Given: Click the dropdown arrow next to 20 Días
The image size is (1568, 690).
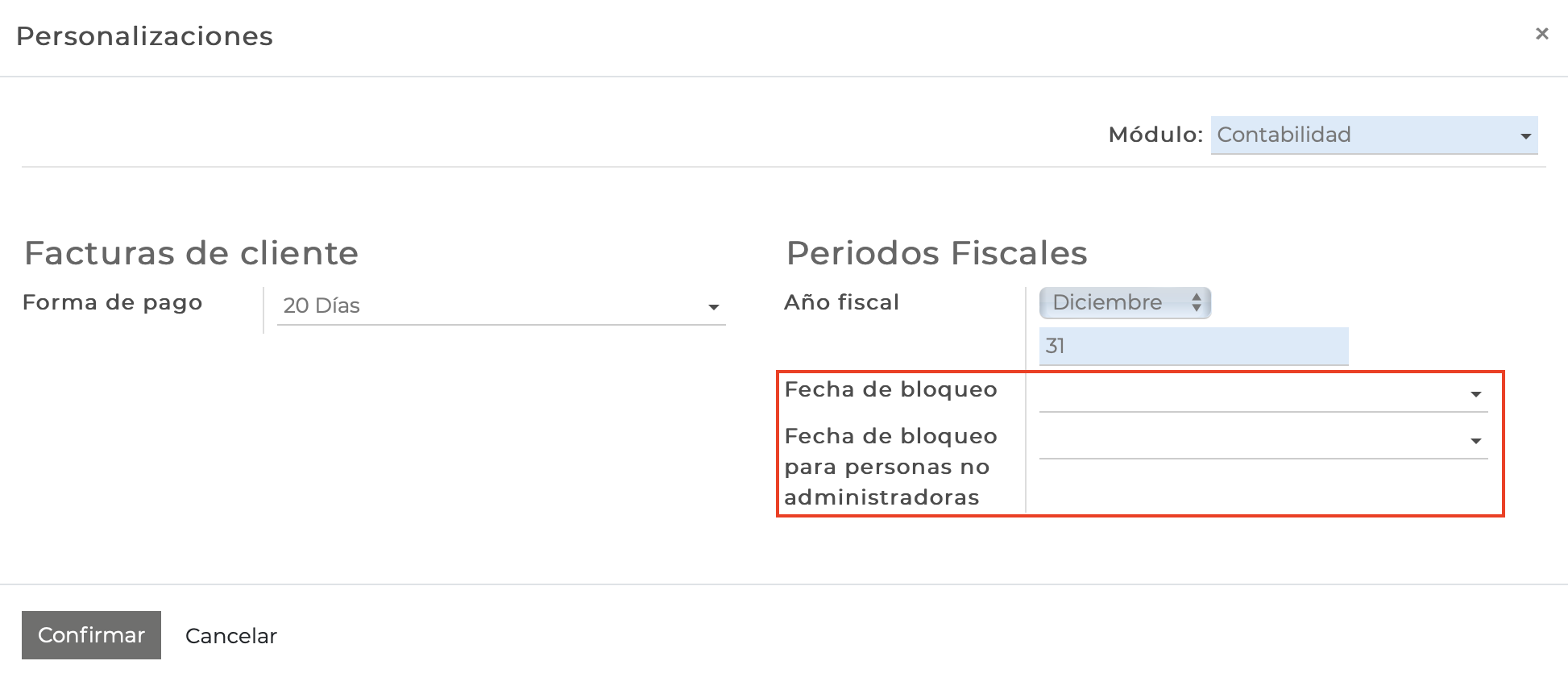Looking at the screenshot, I should 714,306.
